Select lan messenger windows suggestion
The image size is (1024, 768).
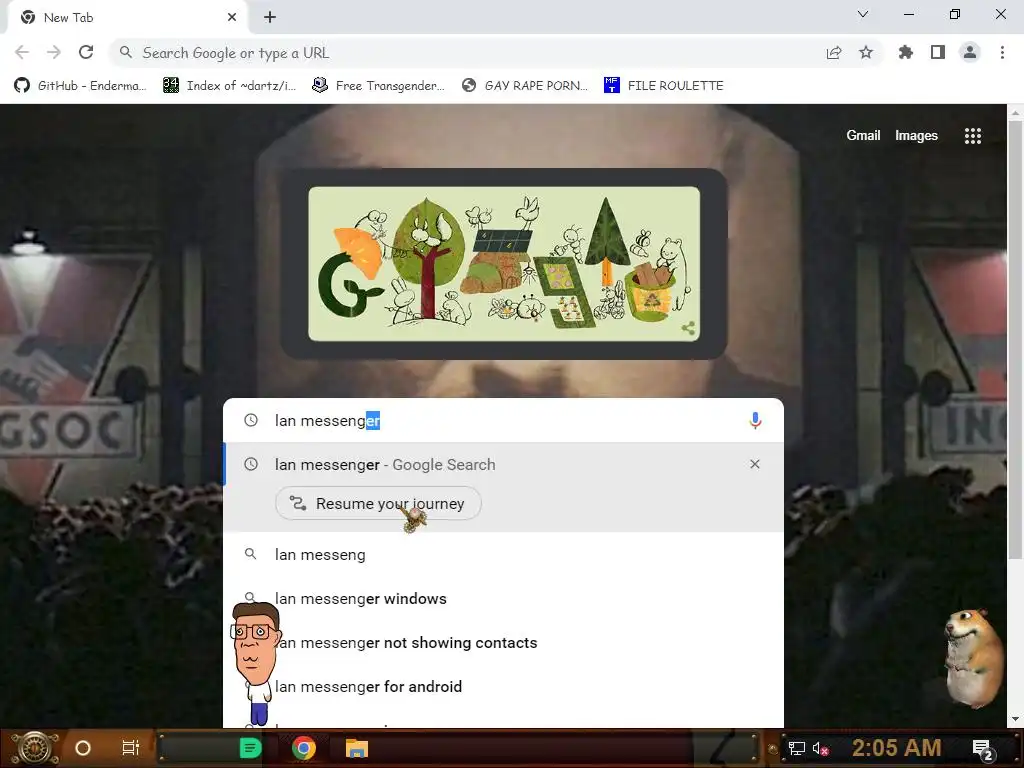503,598
